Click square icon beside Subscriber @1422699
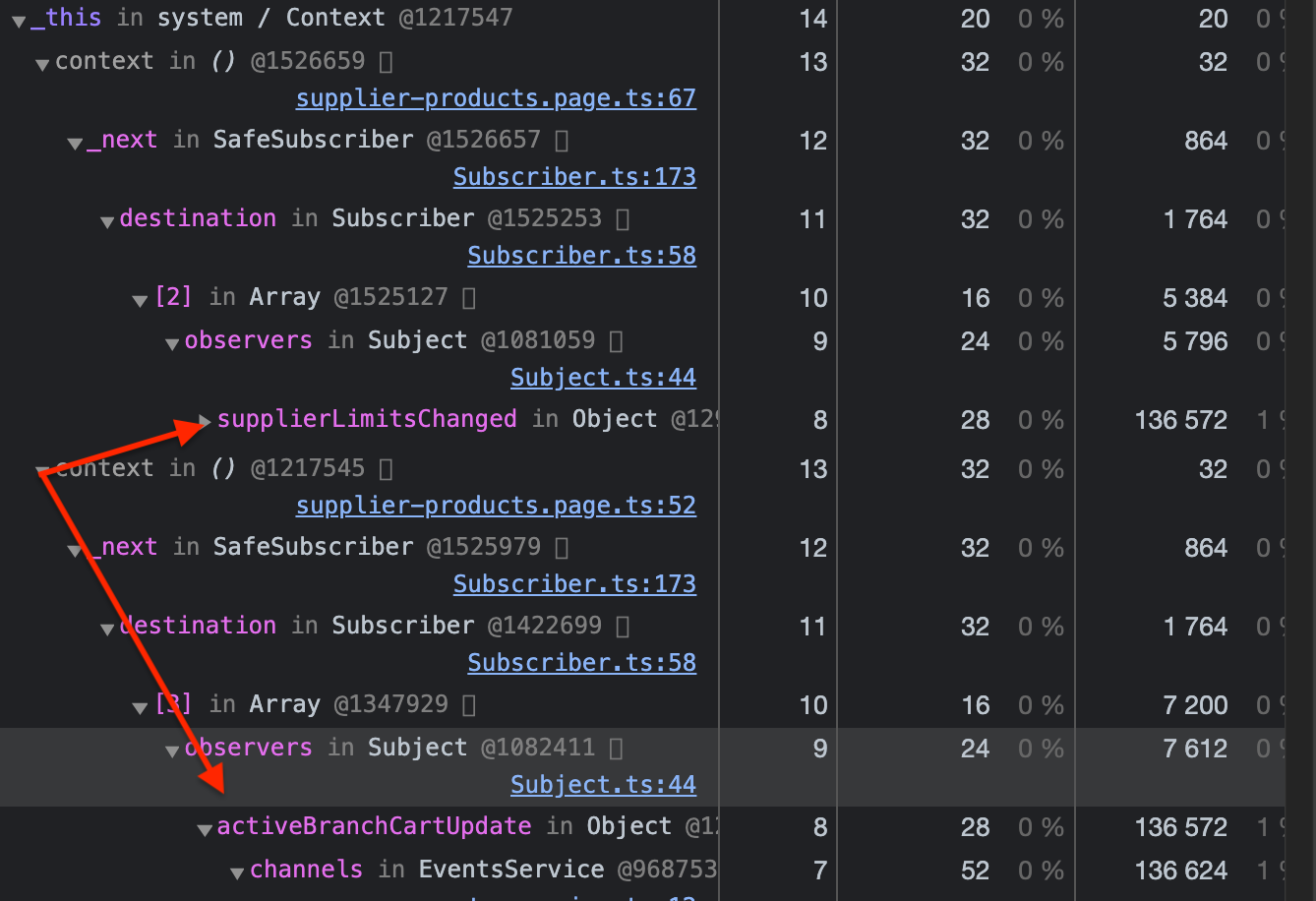Viewport: 1316px width, 901px height. point(623,627)
